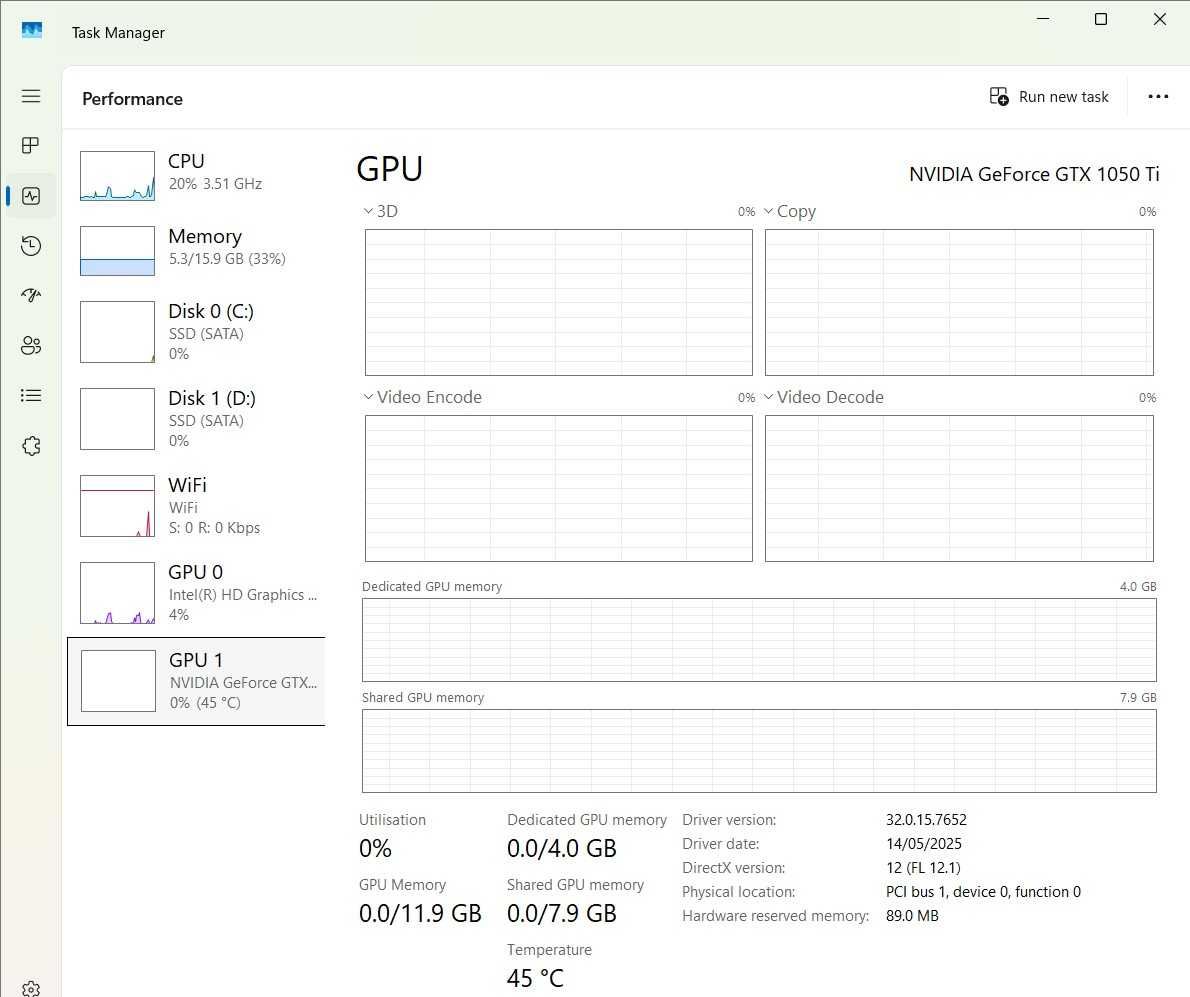Viewport: 1190px width, 997px height.
Task: Click the 0.0/11.9 GB GPU Memory value
Action: point(420,913)
